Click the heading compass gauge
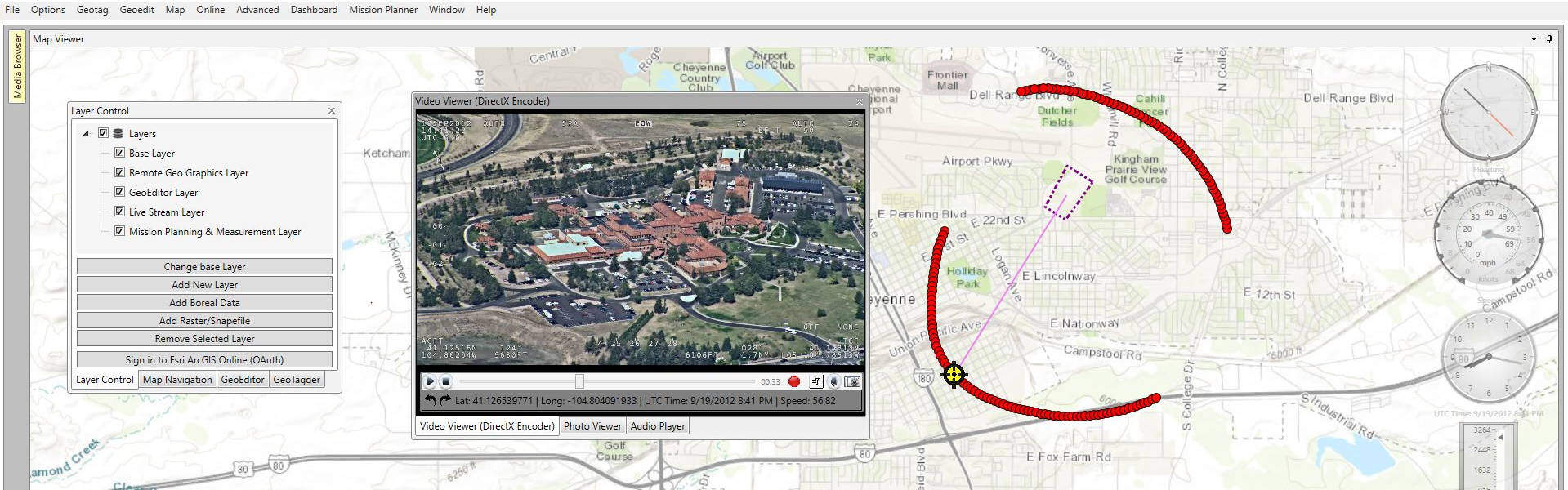The width and height of the screenshot is (1568, 490). click(1488, 112)
